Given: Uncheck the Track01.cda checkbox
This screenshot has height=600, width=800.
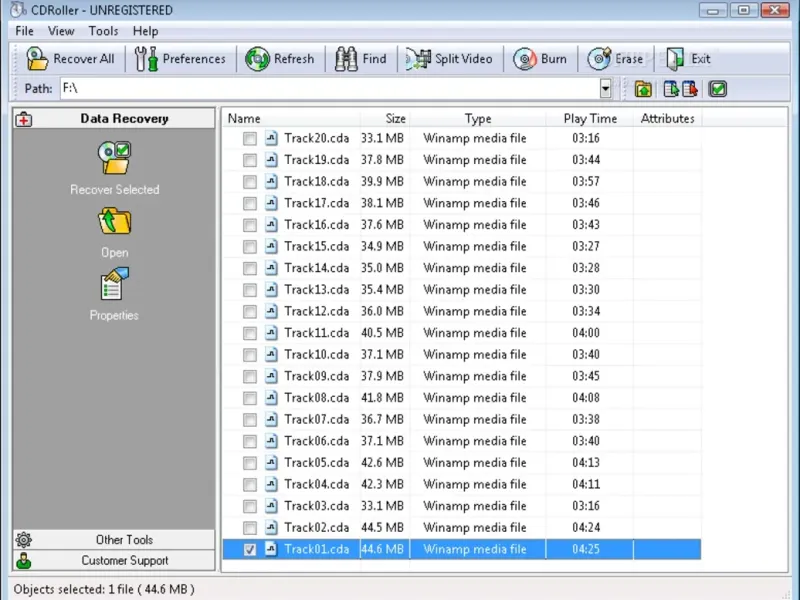Looking at the screenshot, I should [x=249, y=549].
